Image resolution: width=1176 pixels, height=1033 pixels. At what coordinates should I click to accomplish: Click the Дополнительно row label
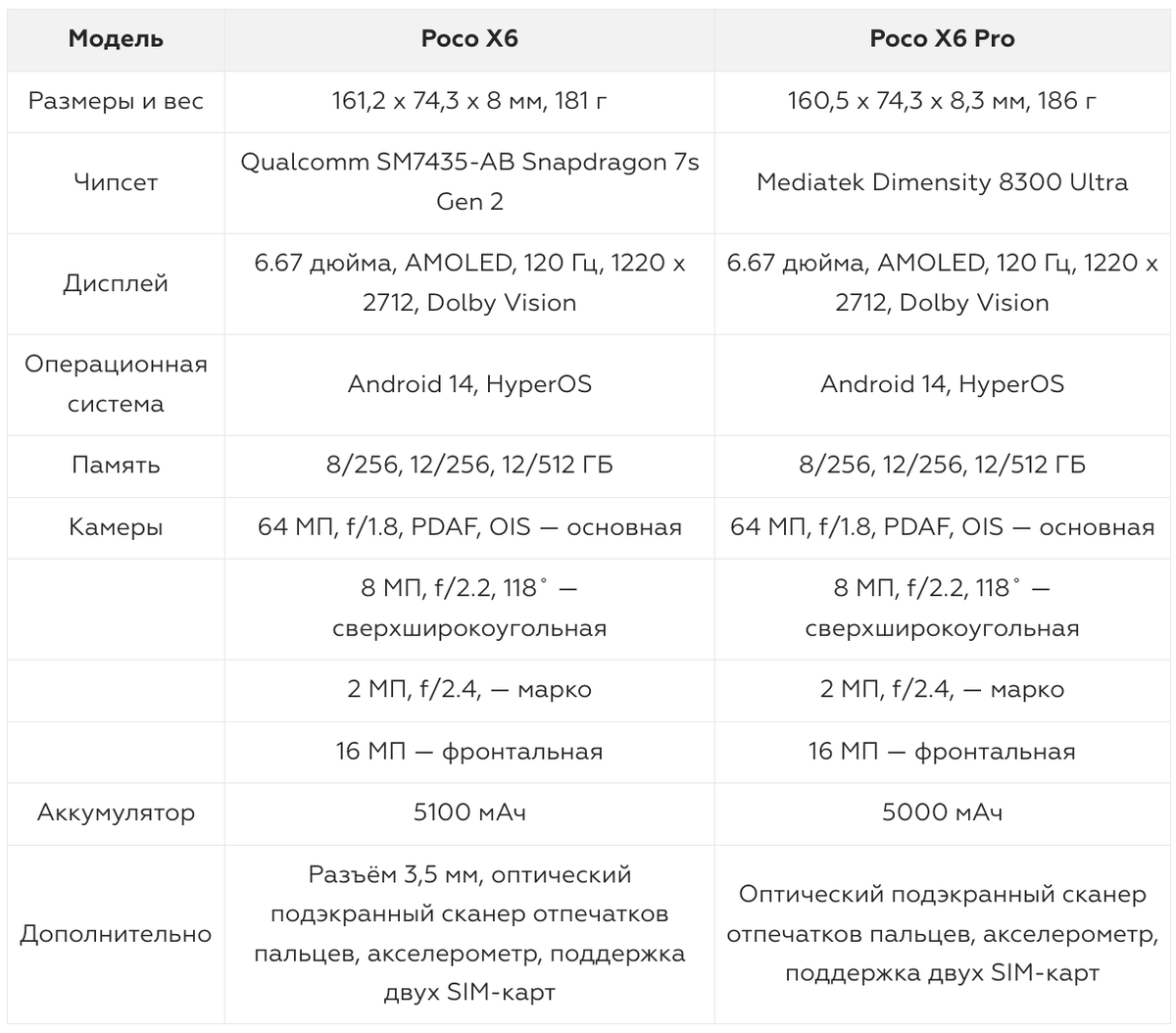click(116, 934)
